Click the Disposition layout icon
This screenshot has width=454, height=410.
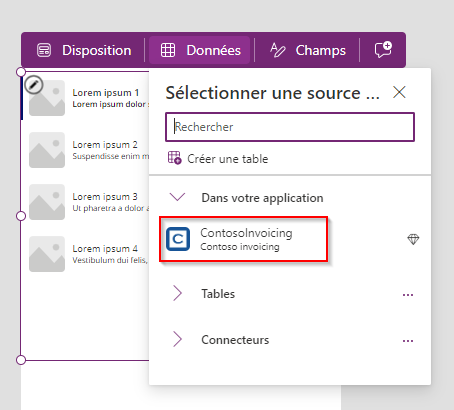point(44,50)
